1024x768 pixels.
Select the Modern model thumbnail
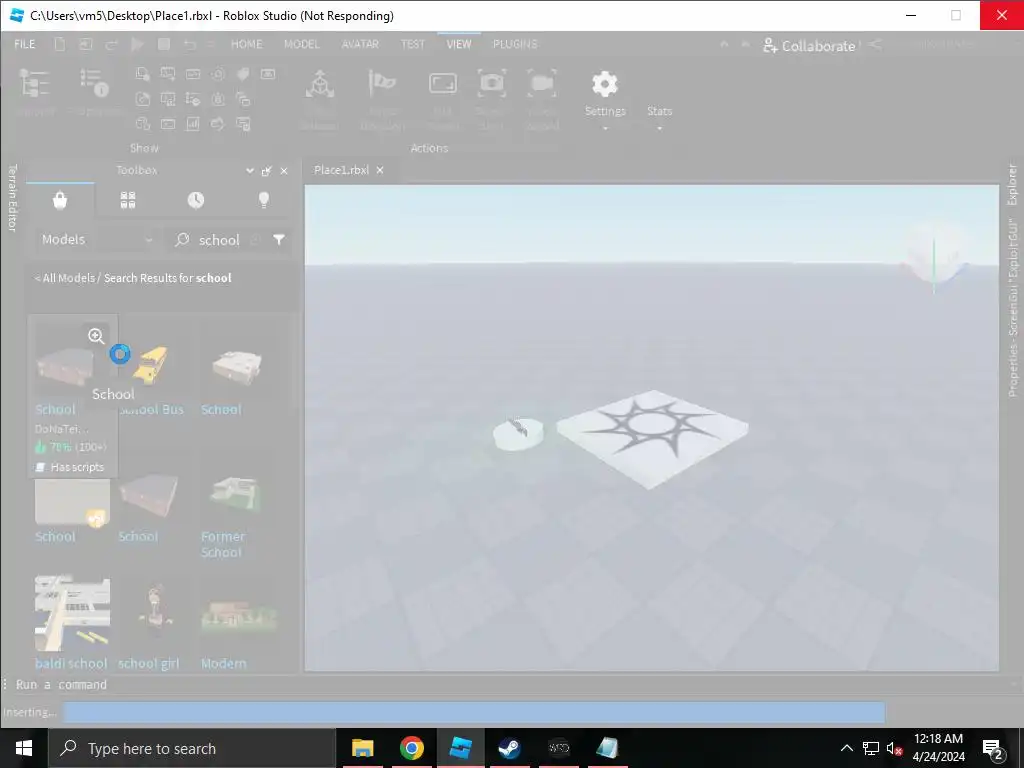pyautogui.click(x=239, y=616)
